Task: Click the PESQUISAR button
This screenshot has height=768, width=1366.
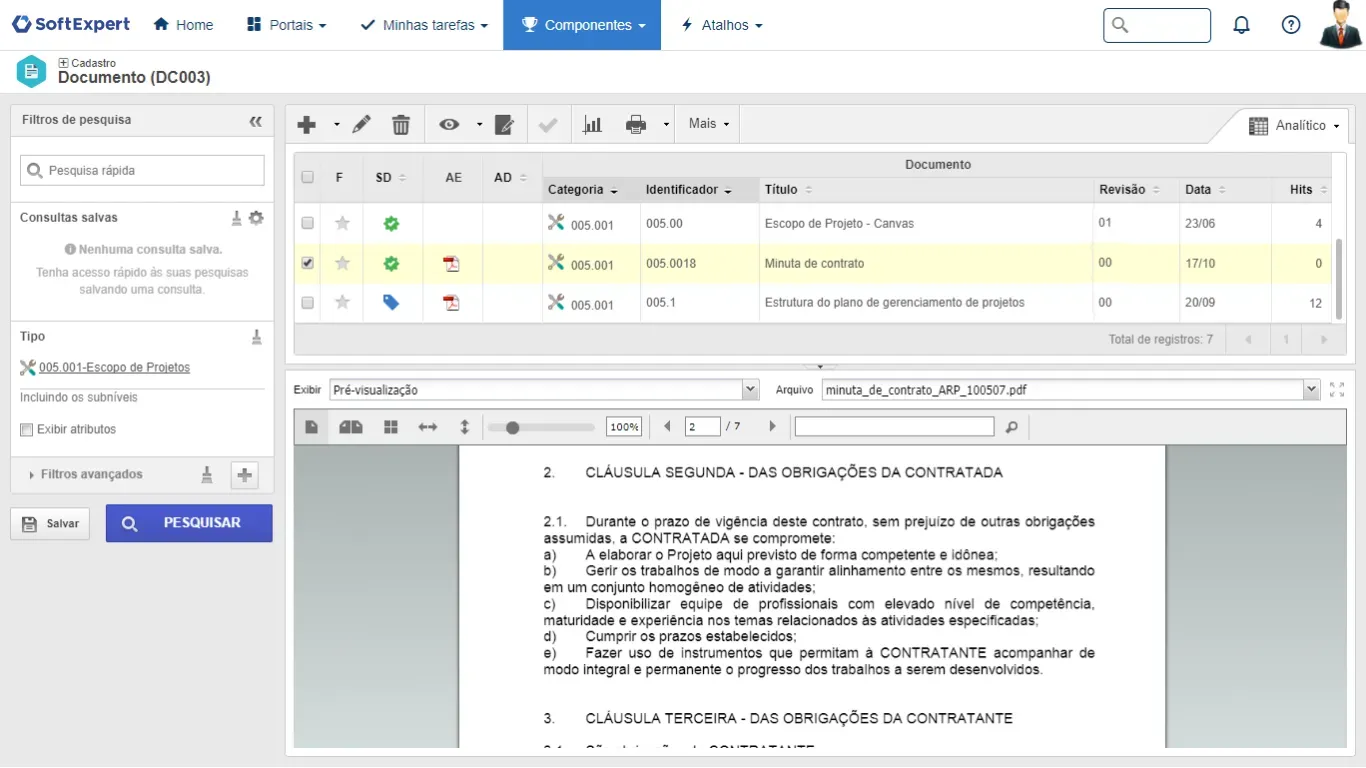Action: pos(189,523)
